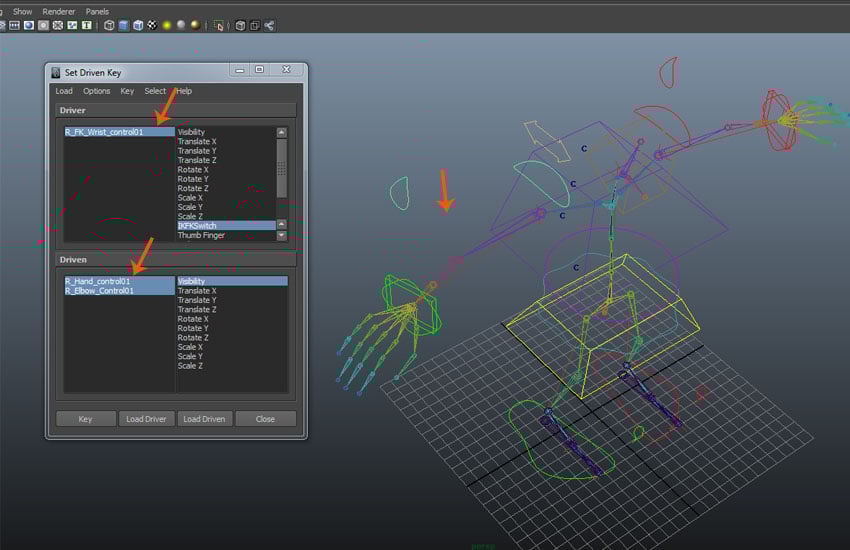Open the Panels menu
Screen dimensions: 850x550
97,11
